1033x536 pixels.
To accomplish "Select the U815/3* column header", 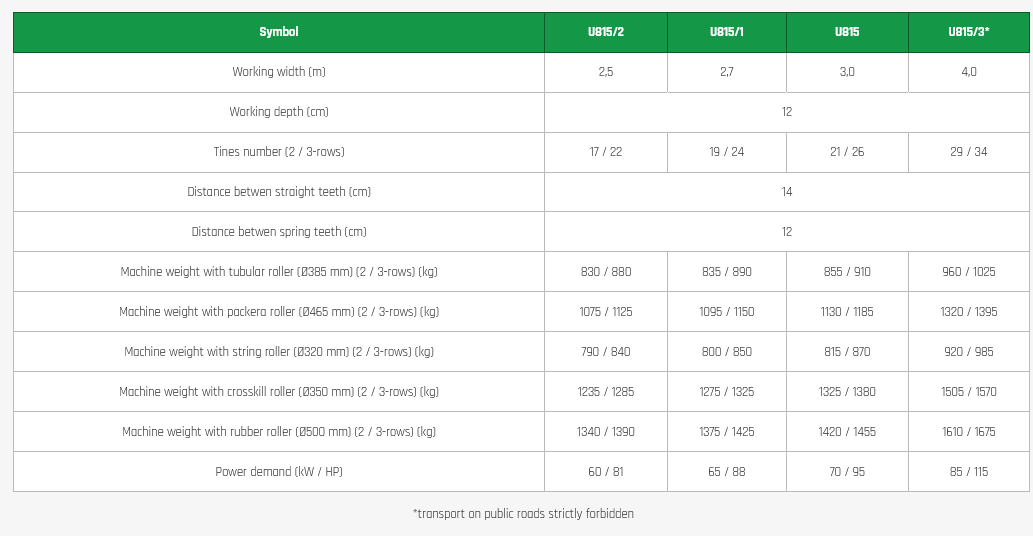I will (x=969, y=32).
